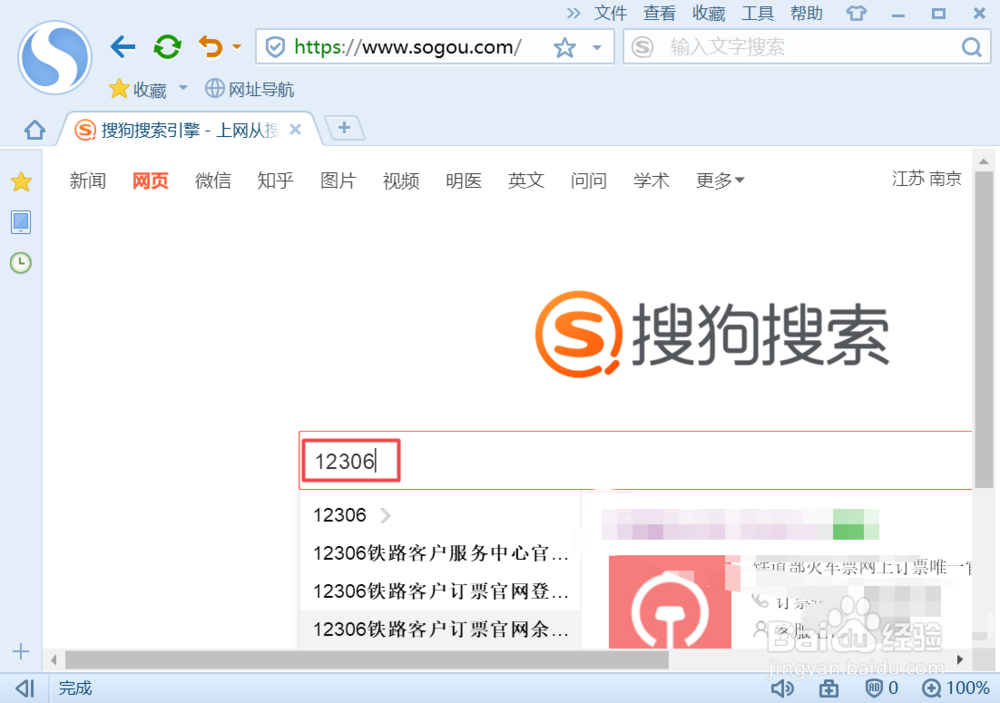1000x703 pixels.
Task: Bookmark page with the address bar star
Action: [564, 47]
